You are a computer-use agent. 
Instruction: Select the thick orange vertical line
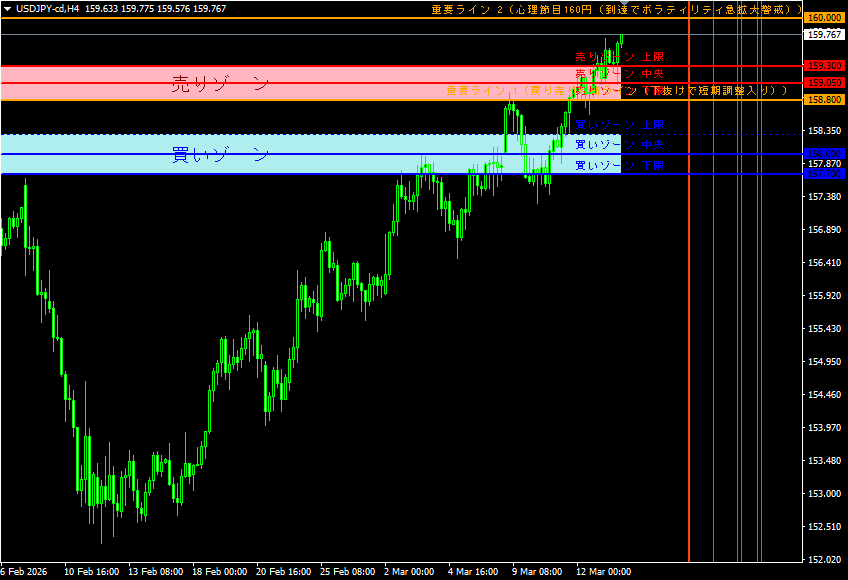690,300
